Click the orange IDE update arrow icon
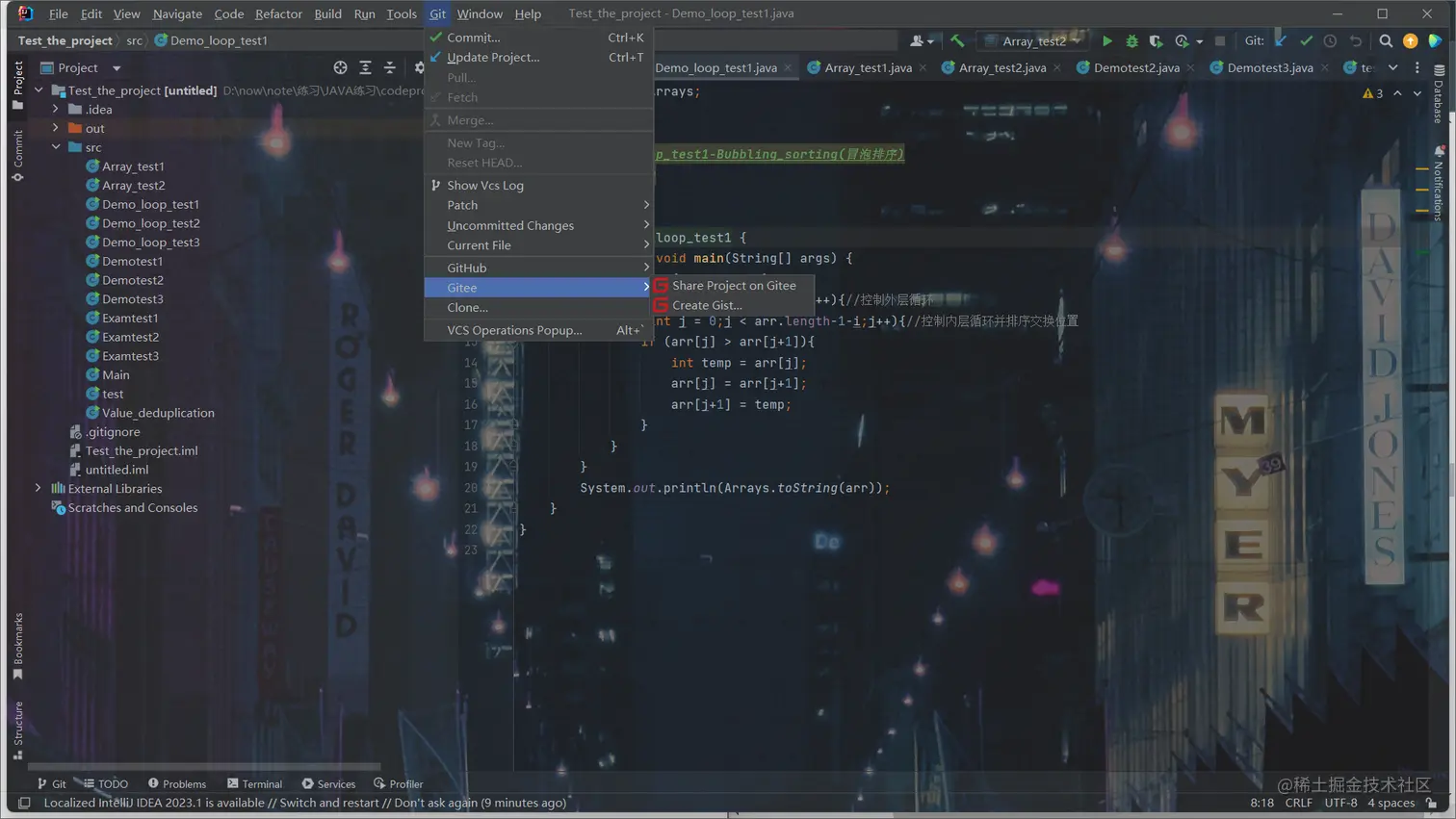The height and width of the screenshot is (819, 1456). click(1410, 41)
